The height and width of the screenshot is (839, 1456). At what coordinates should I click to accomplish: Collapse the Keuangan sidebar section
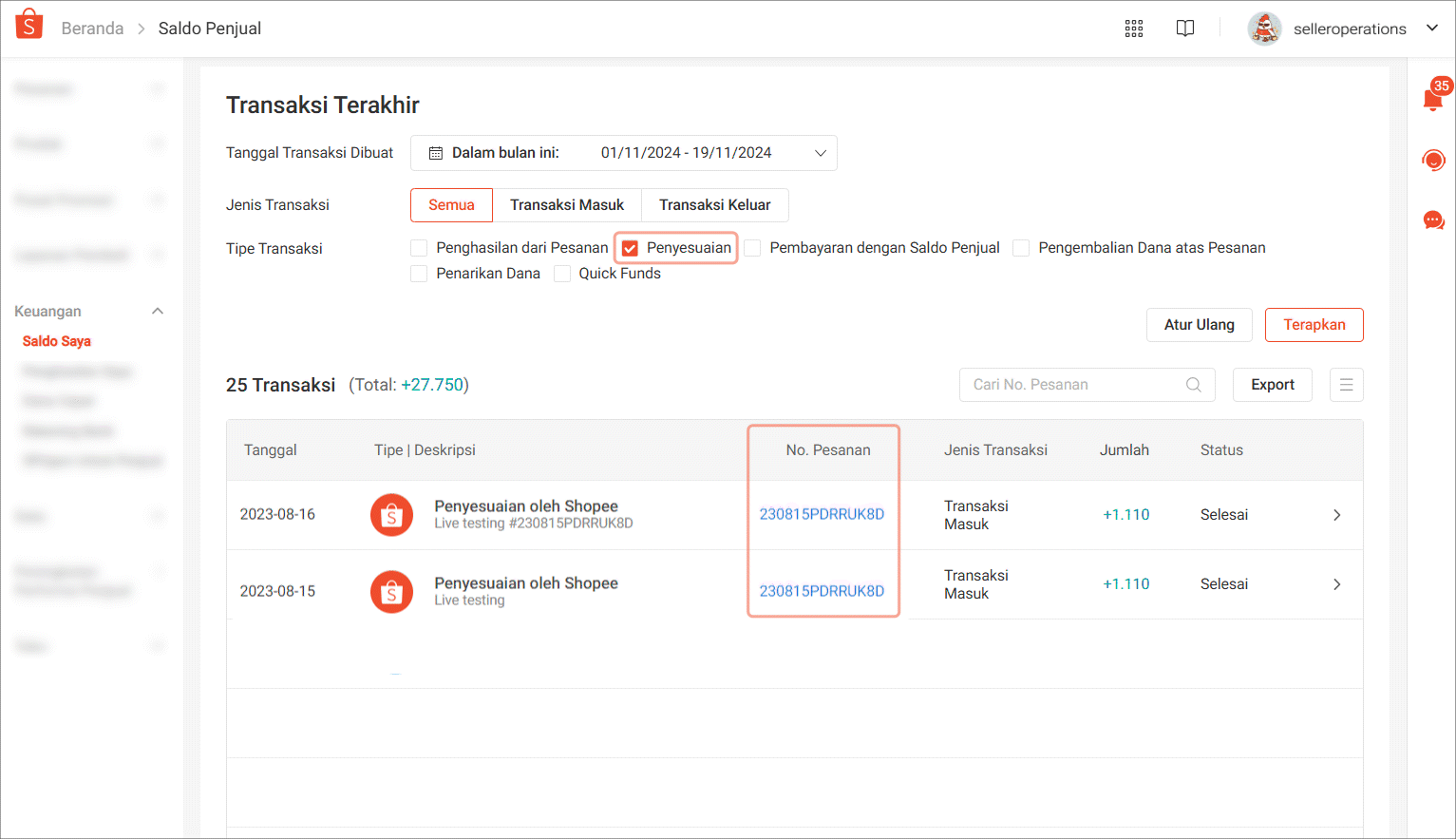click(158, 312)
